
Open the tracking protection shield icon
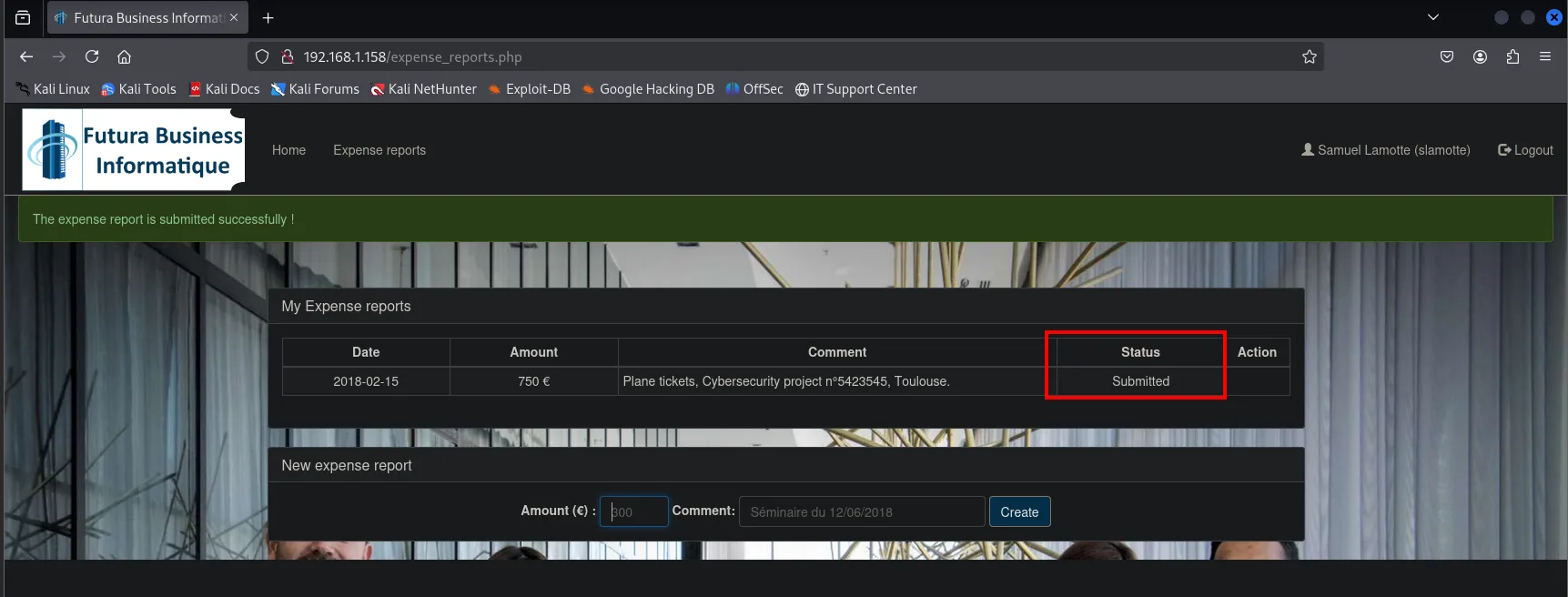pyautogui.click(x=262, y=56)
